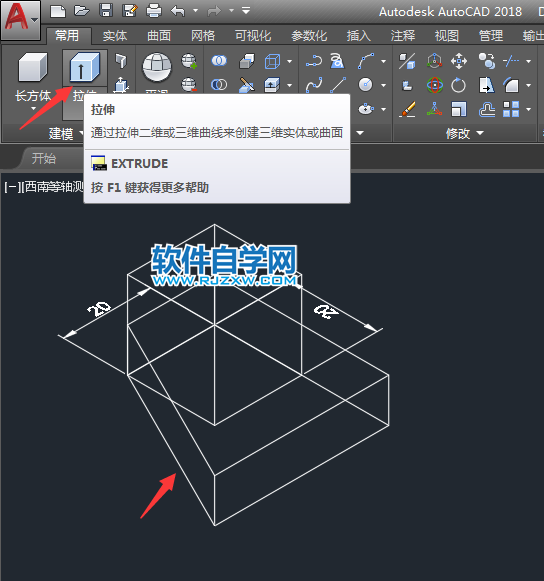Click the Offset tool icon
This screenshot has height=581, width=544.
[487, 109]
